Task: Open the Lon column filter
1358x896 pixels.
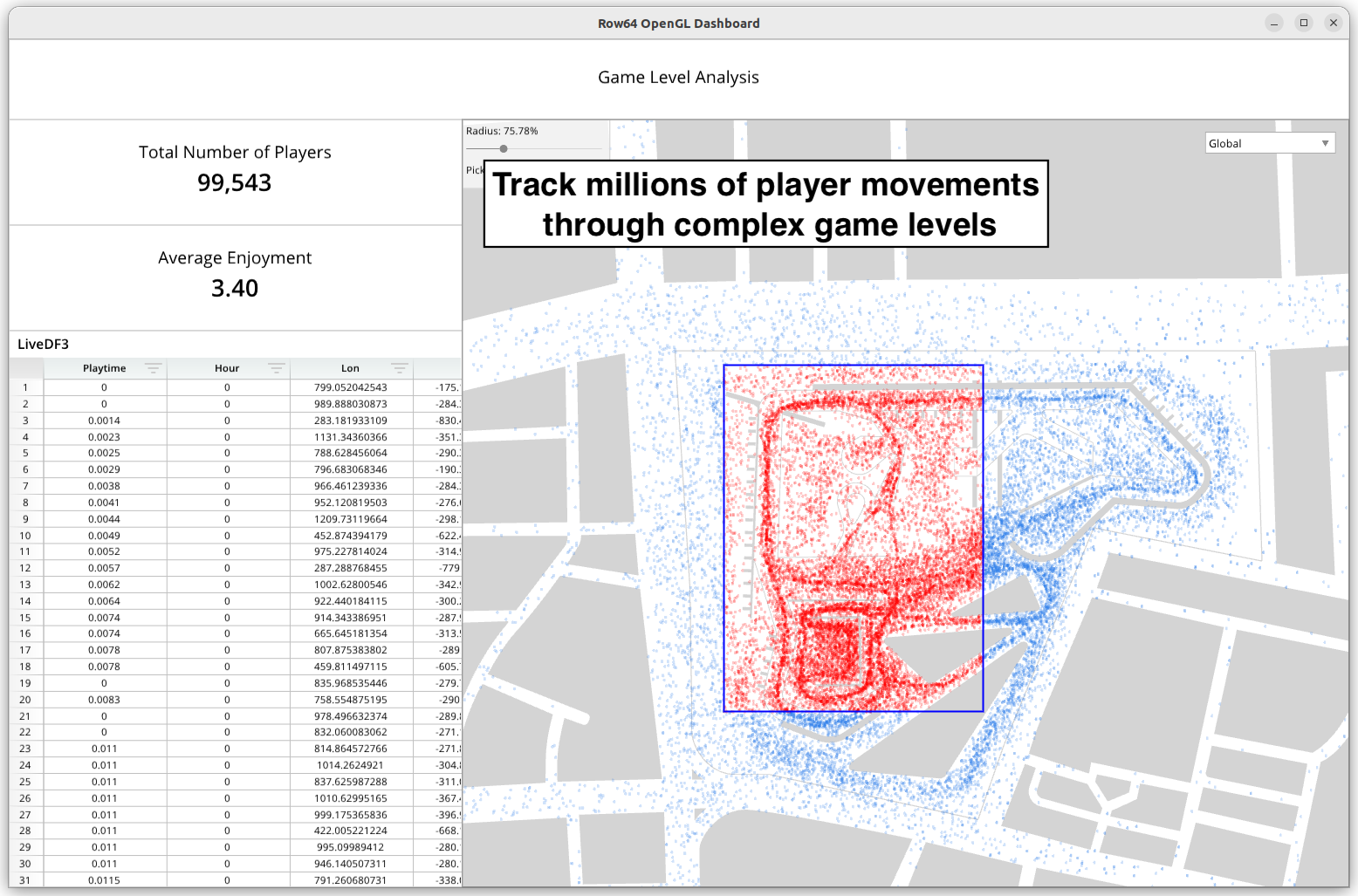Action: pyautogui.click(x=401, y=367)
